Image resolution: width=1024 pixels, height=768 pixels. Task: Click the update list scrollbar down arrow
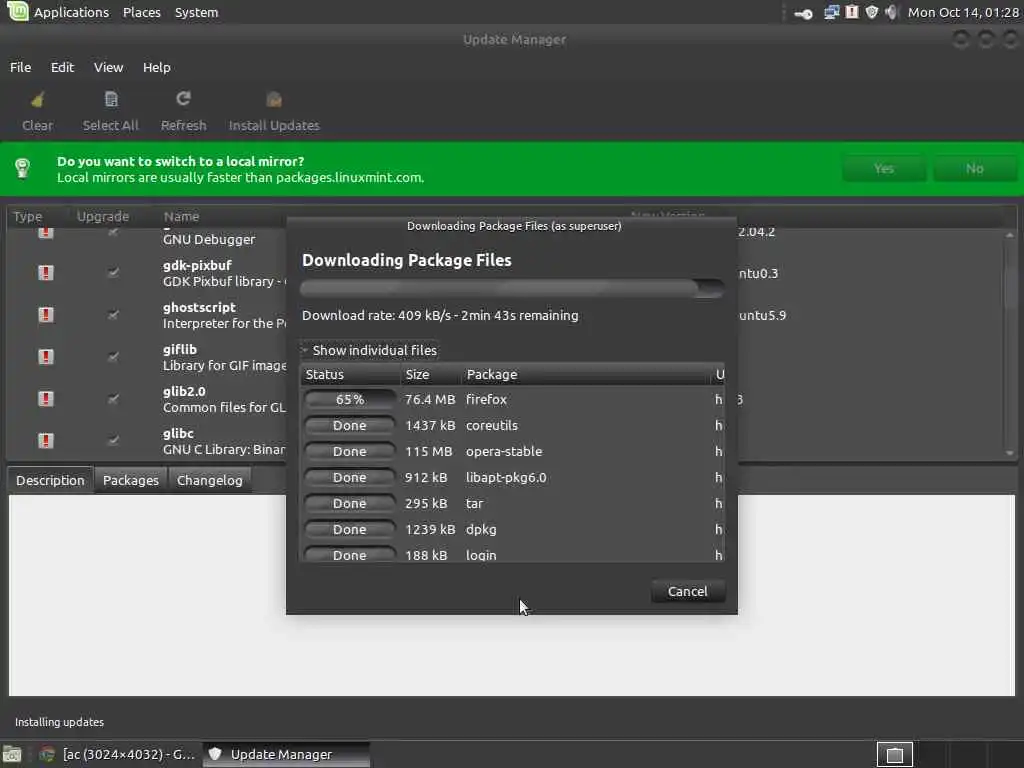click(x=1010, y=453)
